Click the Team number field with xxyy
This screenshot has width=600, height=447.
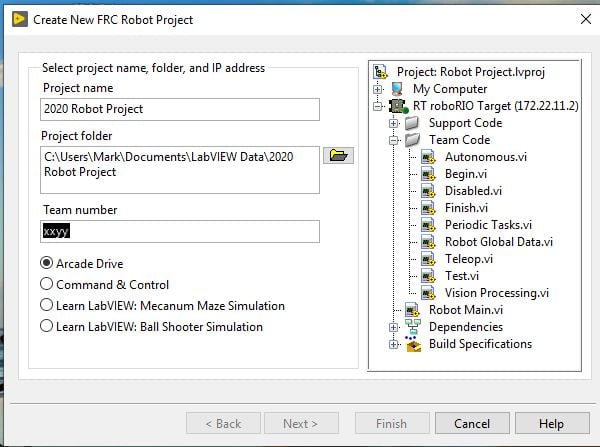point(180,231)
